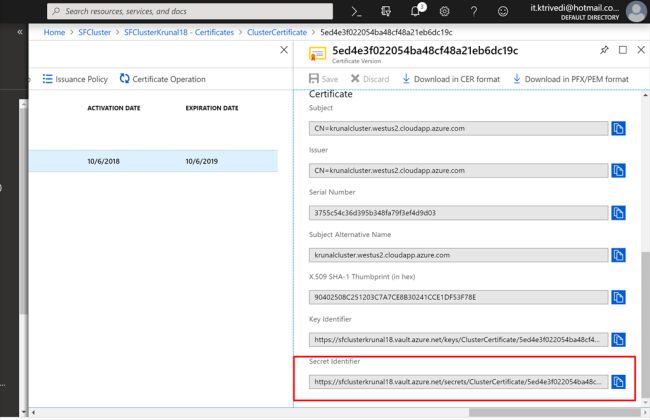Send feedback via smiley icon
The image size is (650, 420).
point(503,11)
